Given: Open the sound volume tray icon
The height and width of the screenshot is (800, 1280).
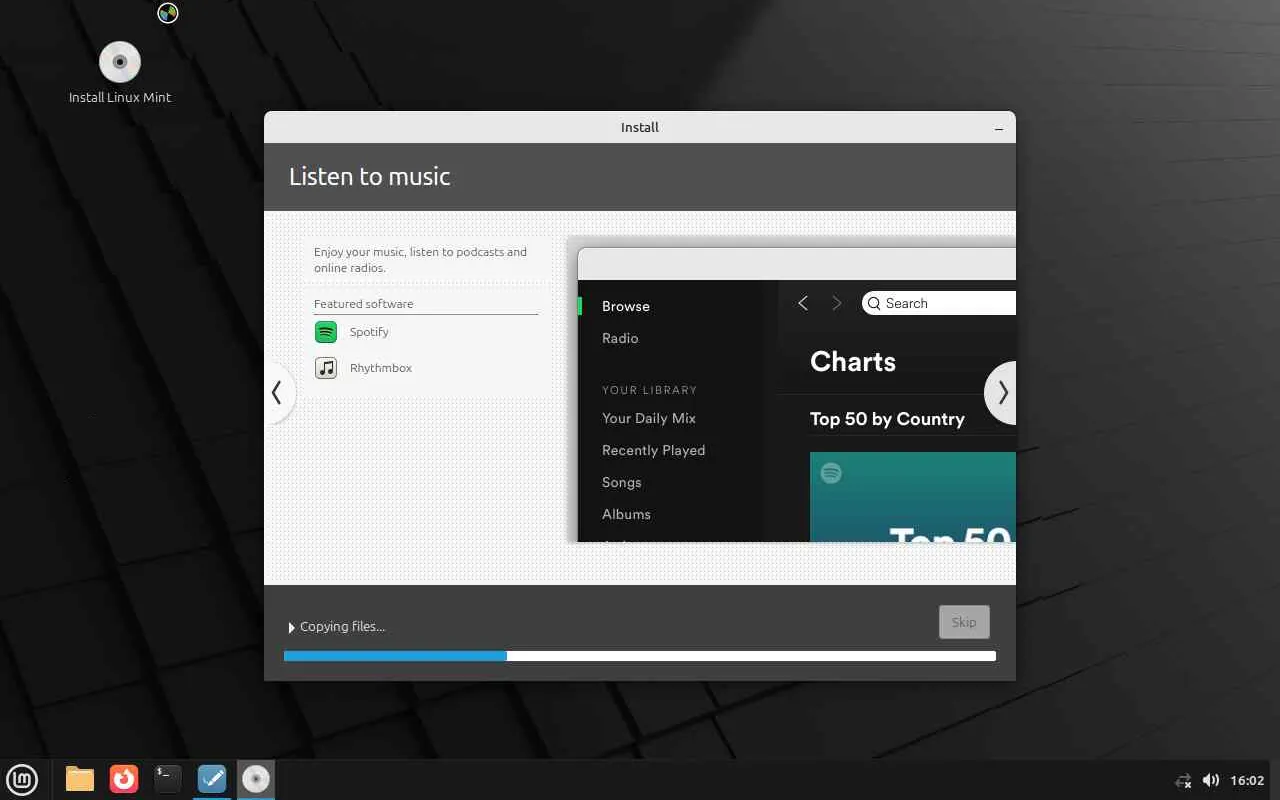Looking at the screenshot, I should (1211, 780).
